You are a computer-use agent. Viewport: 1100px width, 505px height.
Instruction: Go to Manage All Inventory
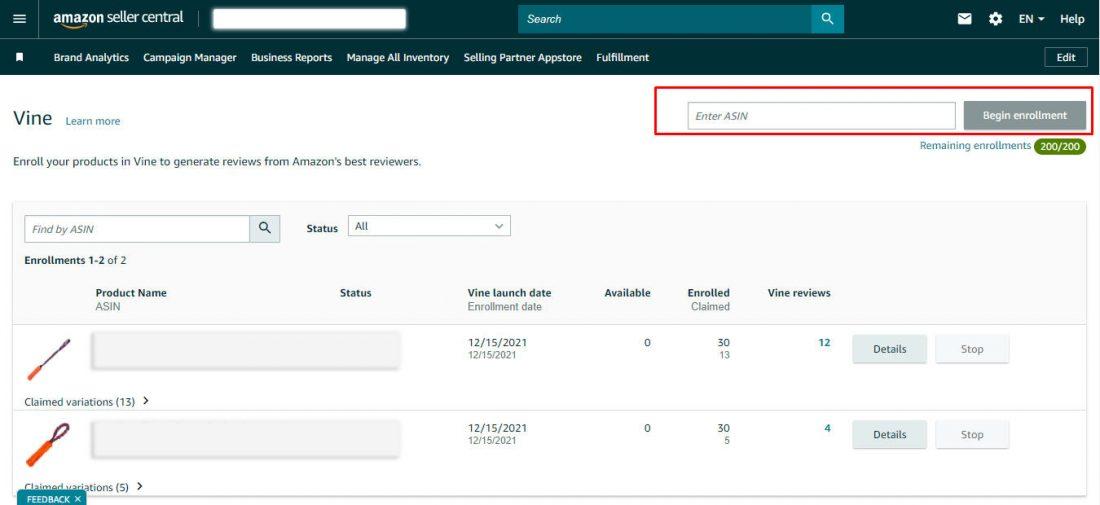pos(397,58)
